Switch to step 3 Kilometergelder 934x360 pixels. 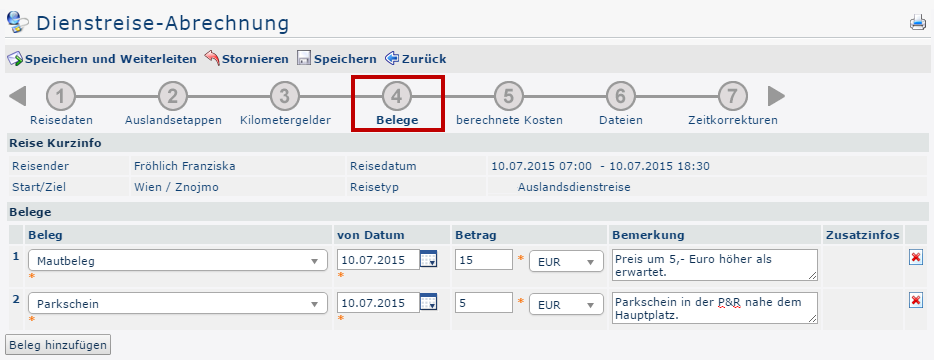click(x=285, y=104)
